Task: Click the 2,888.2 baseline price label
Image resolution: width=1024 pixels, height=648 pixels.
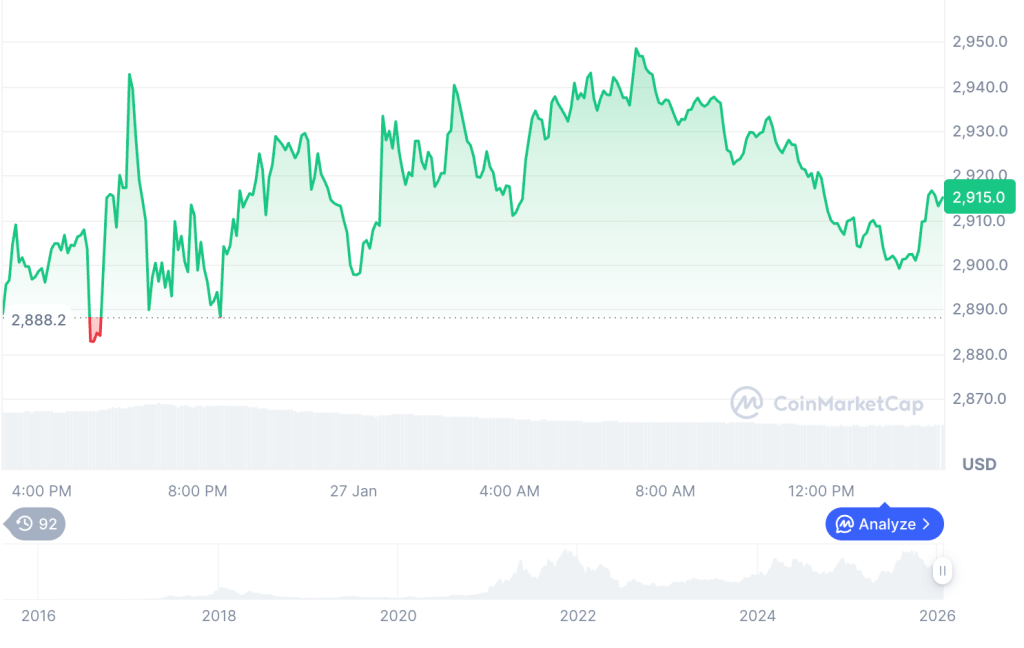Action: (x=39, y=320)
